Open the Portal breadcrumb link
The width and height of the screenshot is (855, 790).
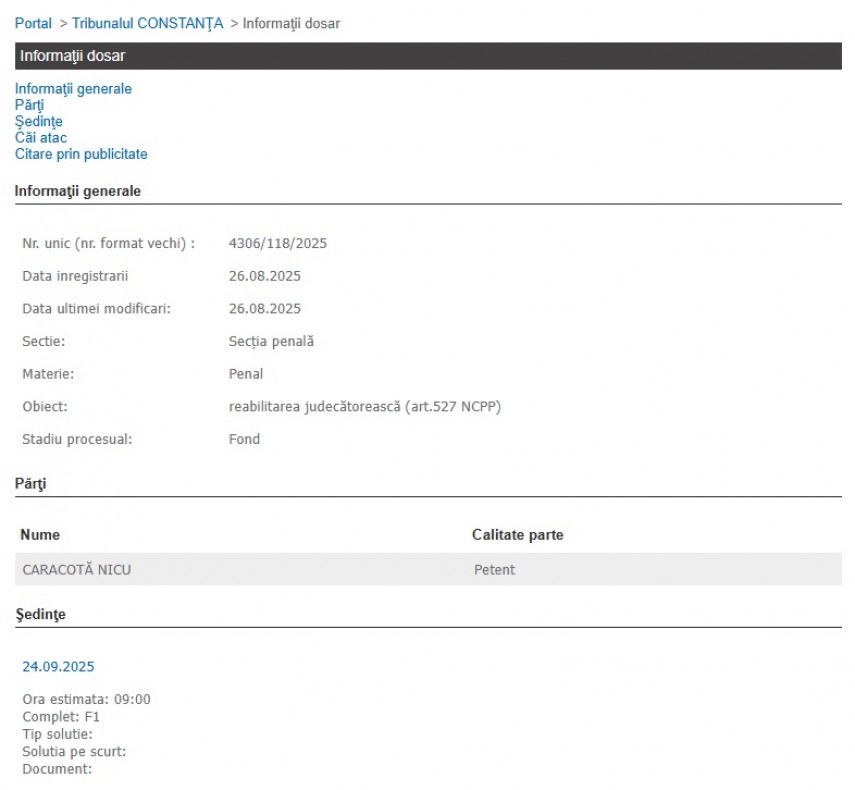click(x=33, y=23)
